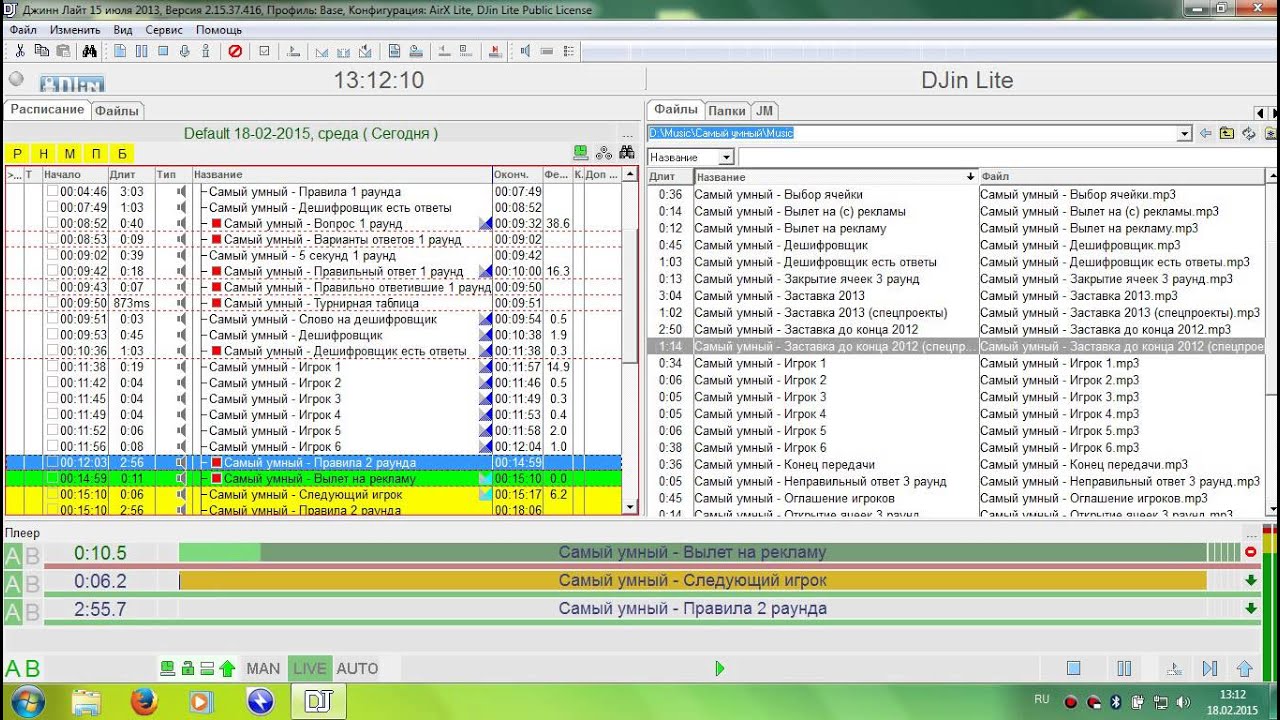
Task: Open the folder path dropdown arrow
Action: tap(1185, 133)
